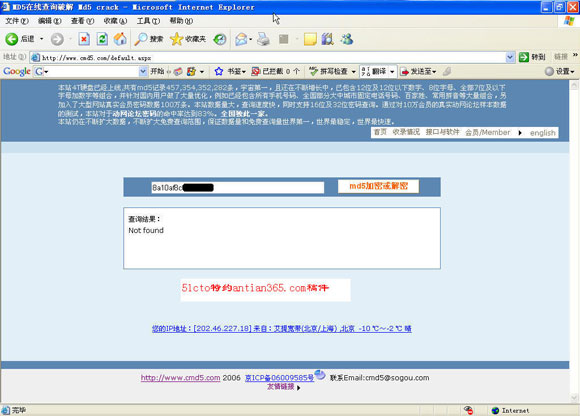
Task: Open Google toolbar settings dropdown
Action: point(560,71)
